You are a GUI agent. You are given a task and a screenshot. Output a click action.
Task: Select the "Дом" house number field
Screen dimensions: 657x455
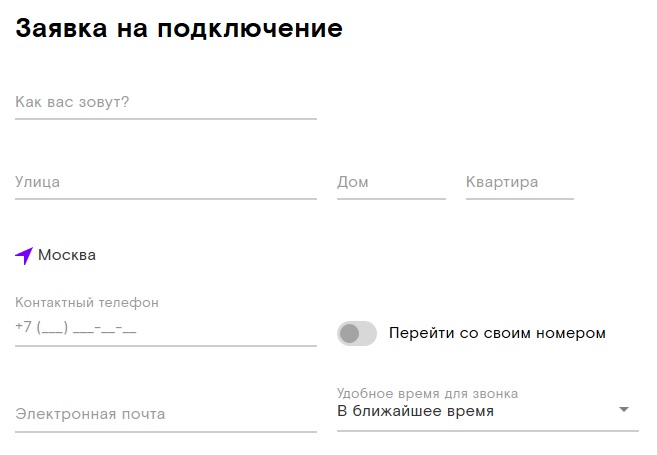click(391, 182)
